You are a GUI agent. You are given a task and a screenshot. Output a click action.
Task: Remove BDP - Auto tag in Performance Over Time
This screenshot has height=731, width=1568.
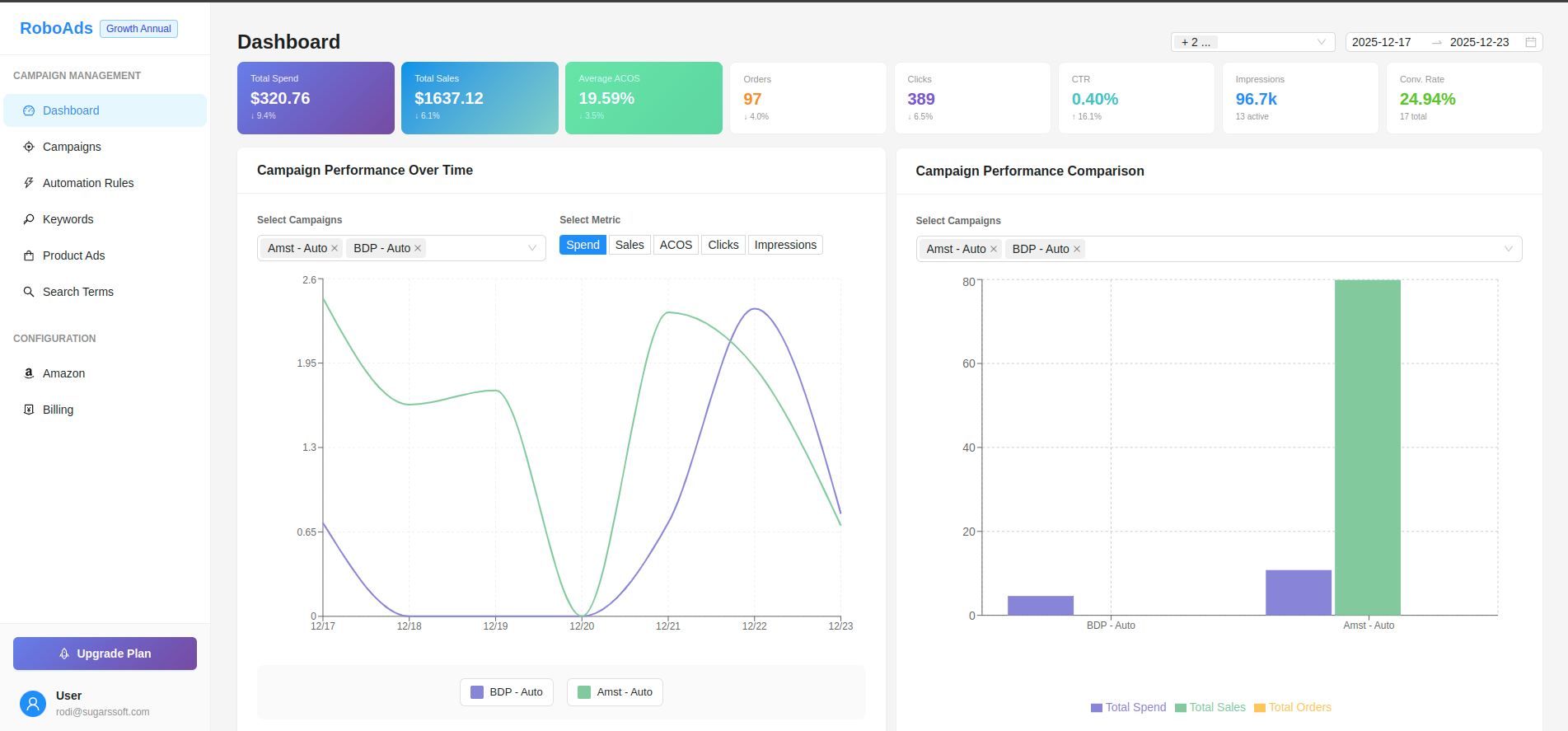(x=418, y=248)
